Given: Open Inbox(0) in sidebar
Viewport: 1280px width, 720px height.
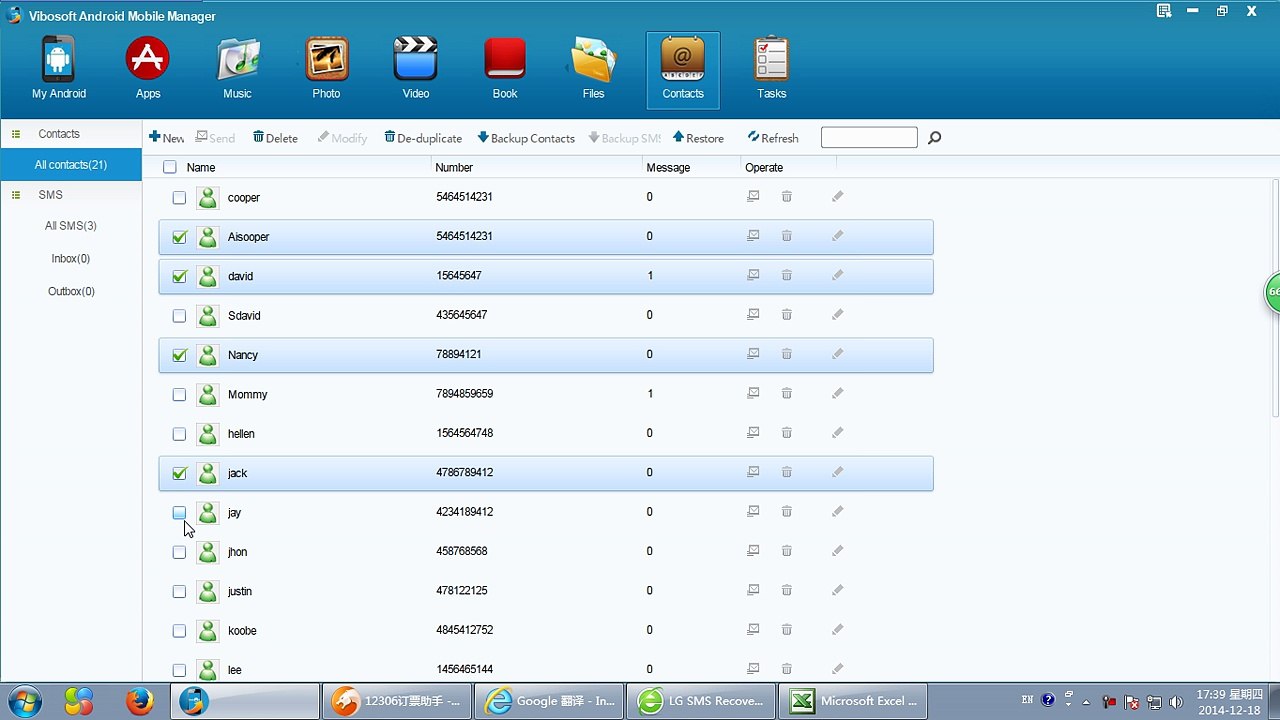Looking at the screenshot, I should click(71, 259).
